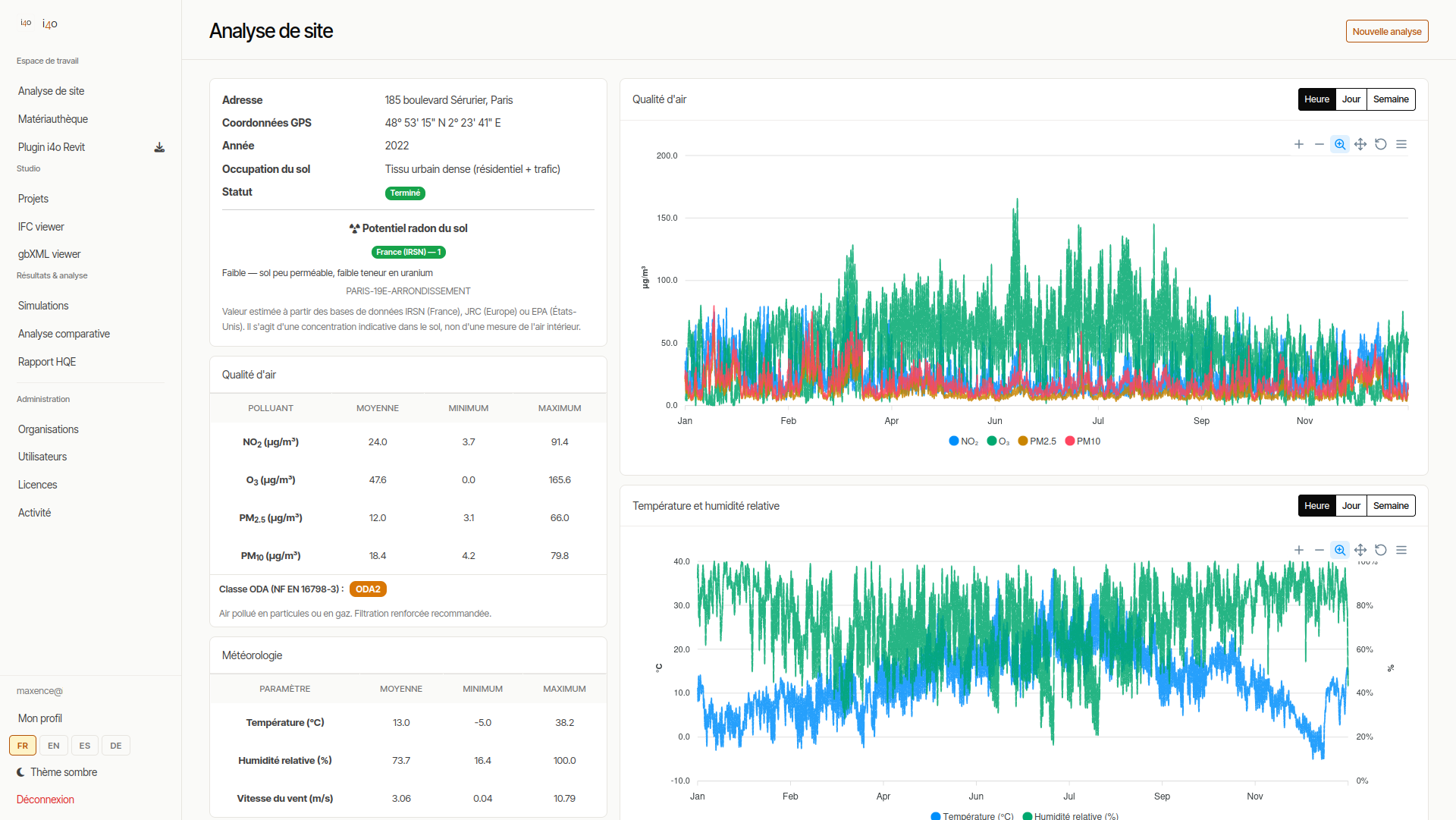Open the Qualité d'air chart menu
1456x820 pixels.
tap(1401, 144)
